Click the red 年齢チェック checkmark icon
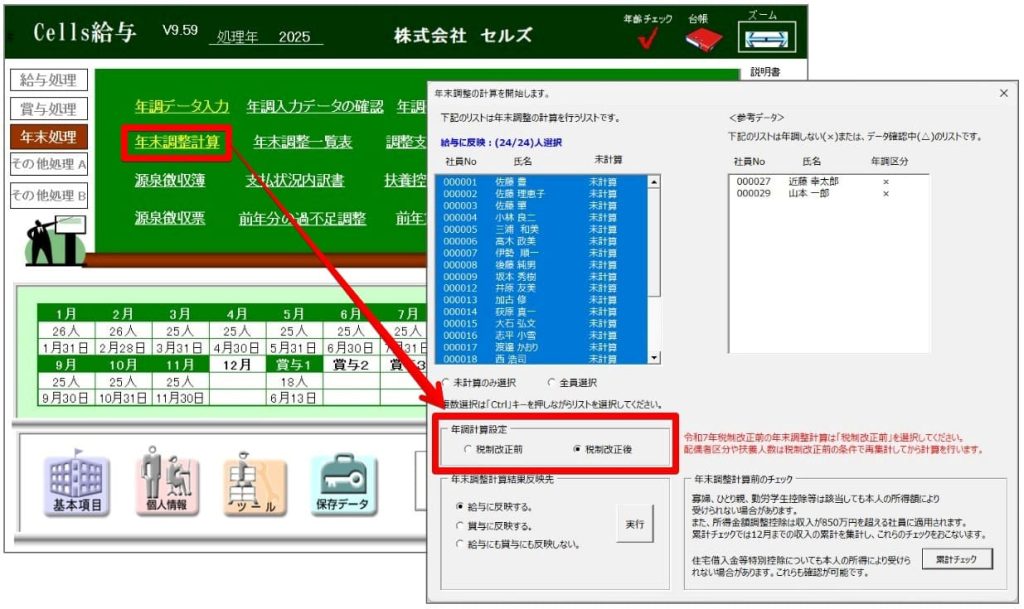Image resolution: width=1024 pixels, height=609 pixels. [x=647, y=39]
